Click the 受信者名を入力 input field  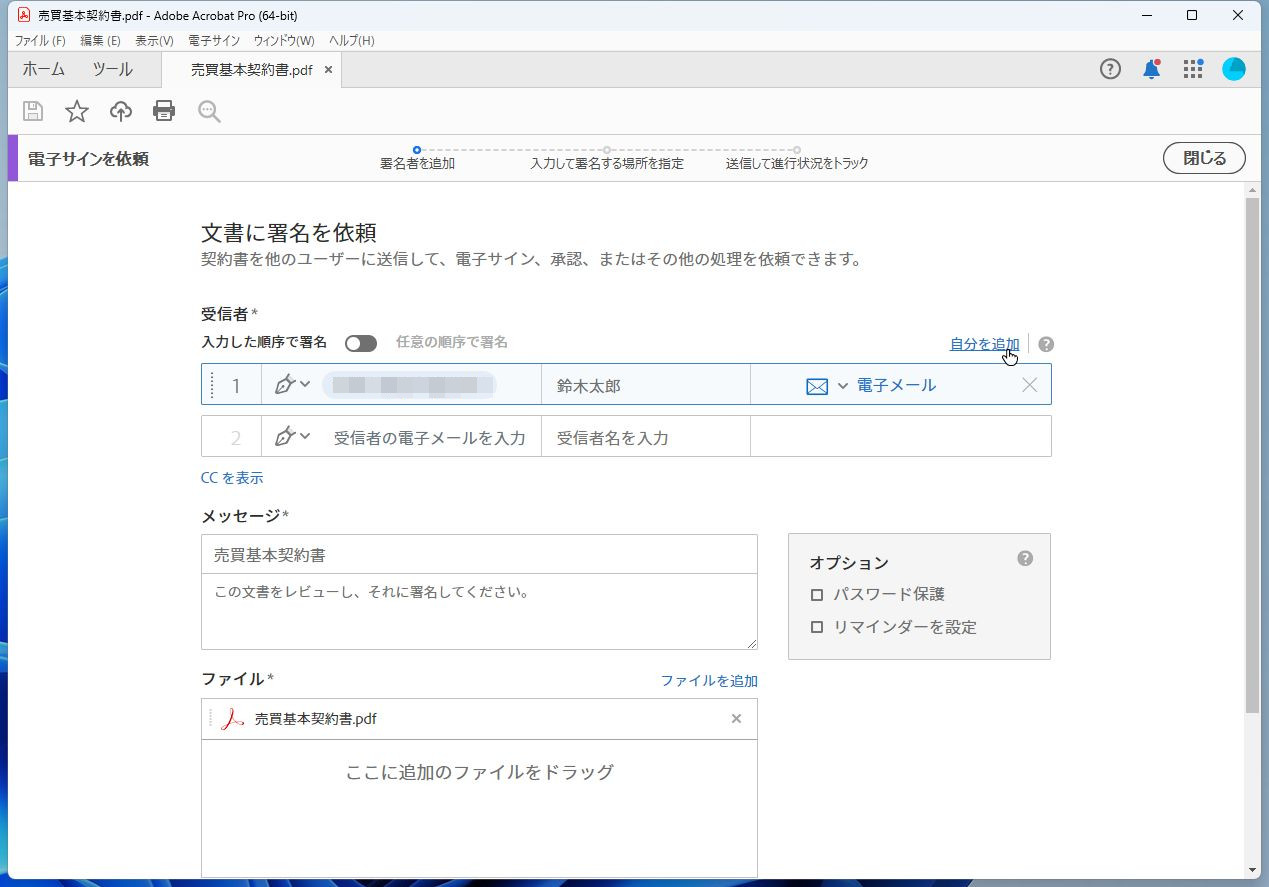tap(645, 436)
